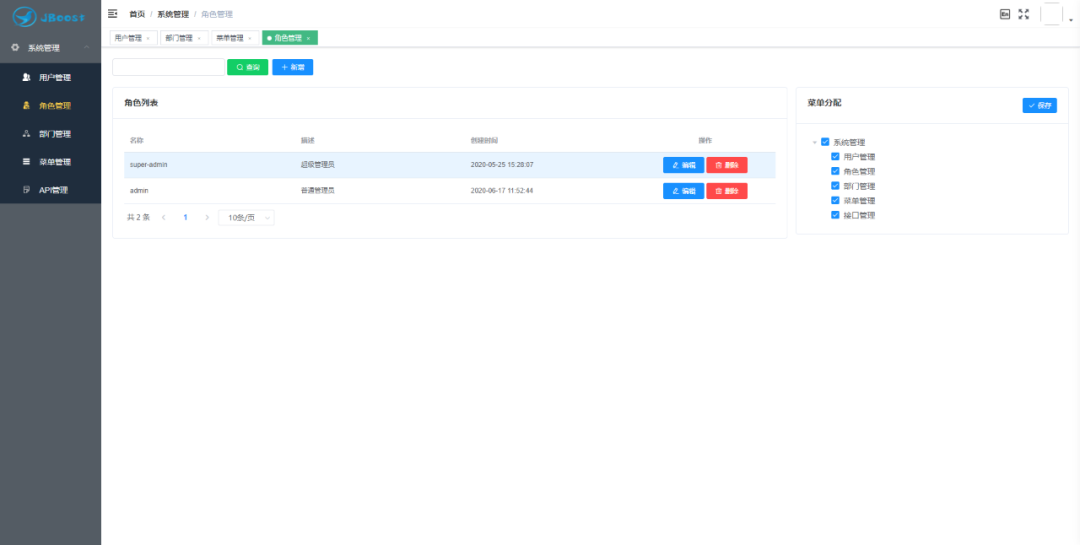Open the 10条/页 page size dropdown
The height and width of the screenshot is (545, 1080).
click(246, 218)
